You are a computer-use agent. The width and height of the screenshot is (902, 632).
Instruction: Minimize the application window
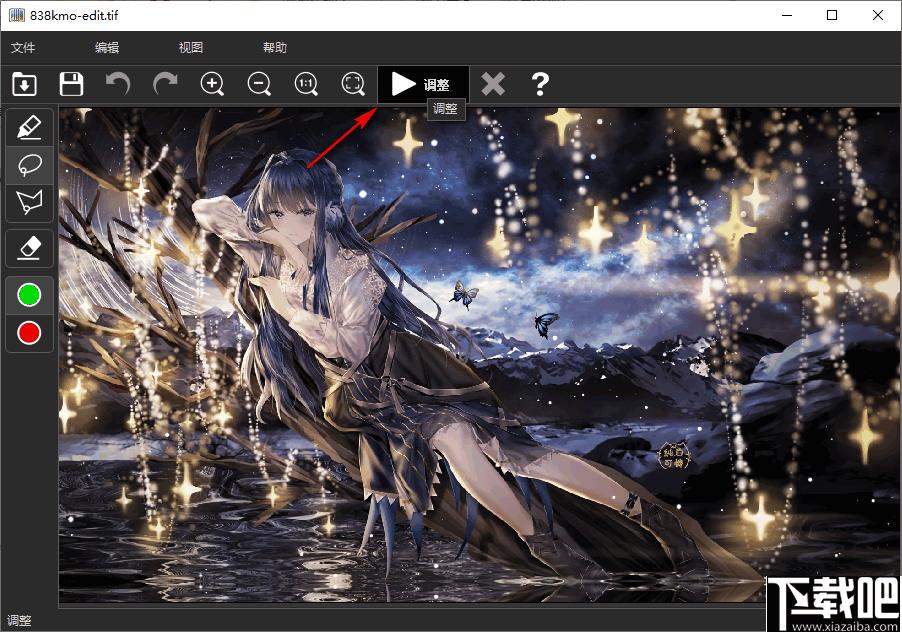pyautogui.click(x=788, y=16)
